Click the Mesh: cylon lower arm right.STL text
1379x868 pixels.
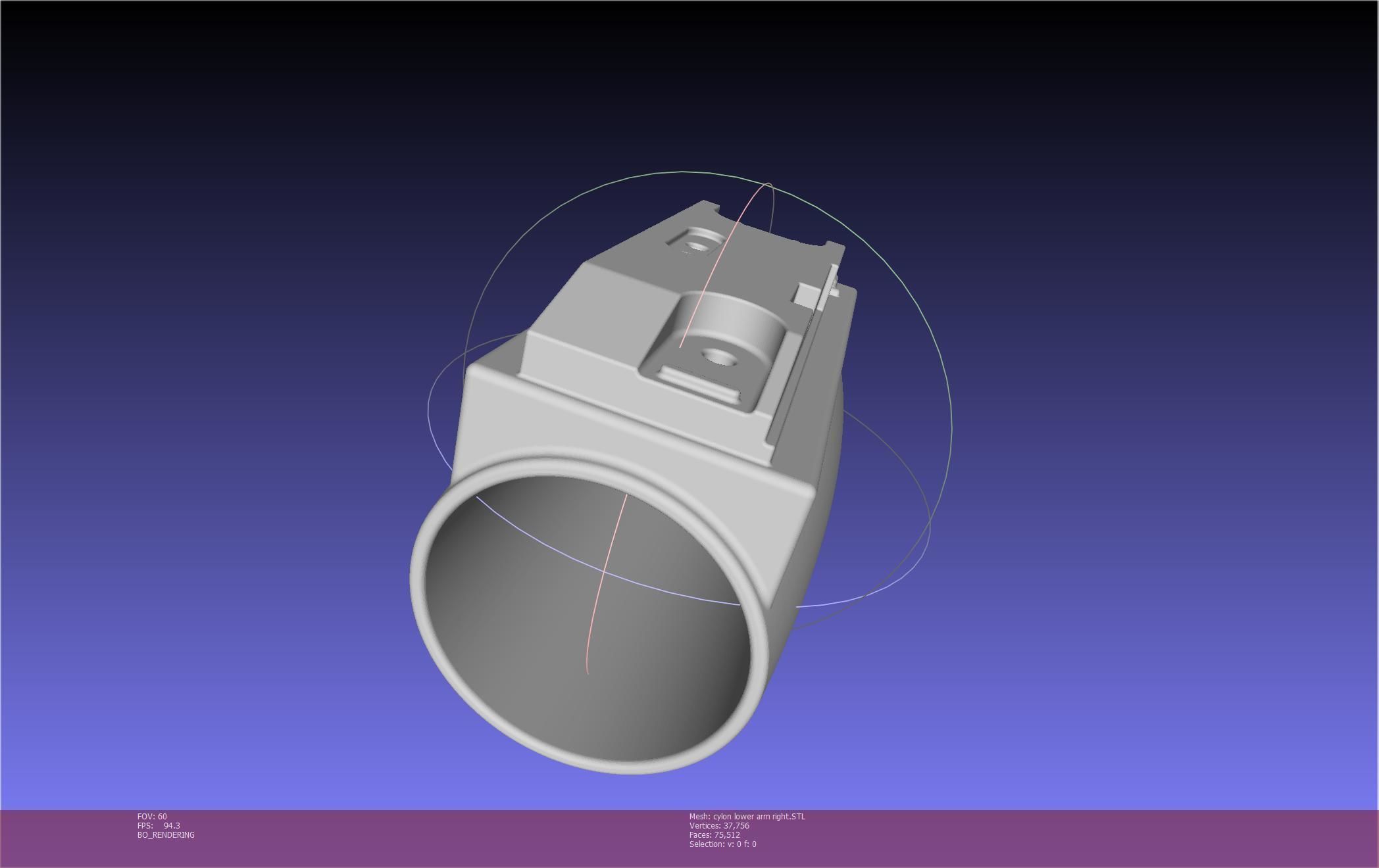coord(747,816)
